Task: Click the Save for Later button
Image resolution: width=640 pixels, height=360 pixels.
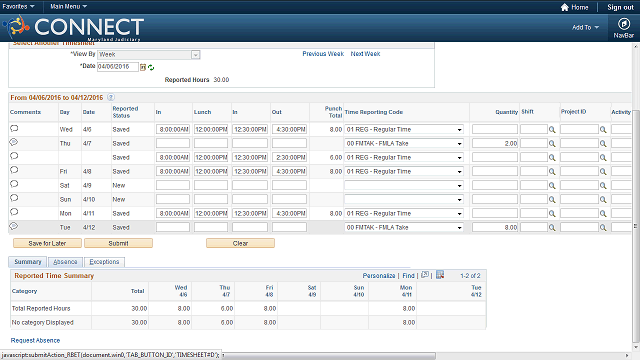Action: click(x=47, y=243)
